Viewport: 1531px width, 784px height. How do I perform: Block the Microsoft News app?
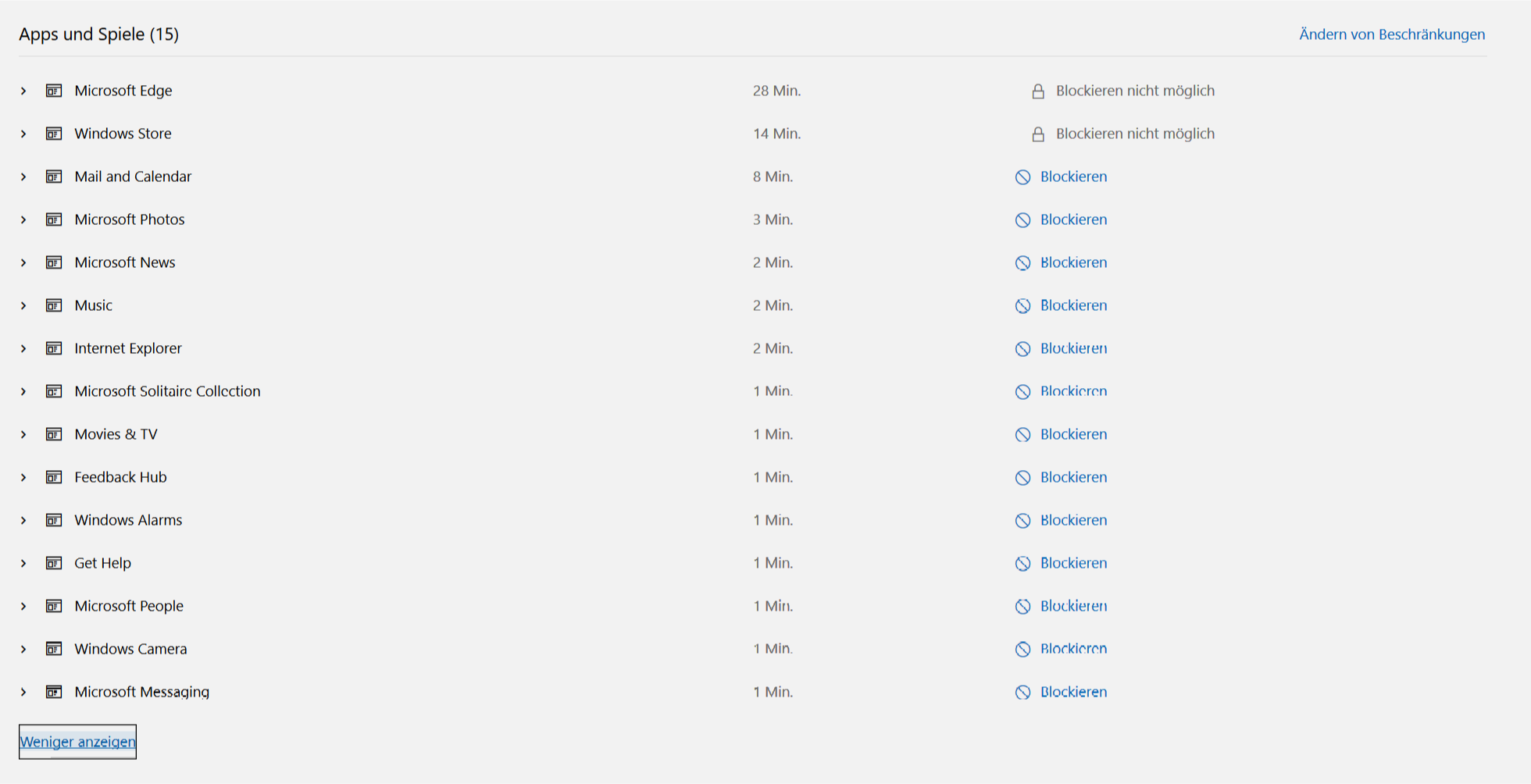pos(1062,262)
